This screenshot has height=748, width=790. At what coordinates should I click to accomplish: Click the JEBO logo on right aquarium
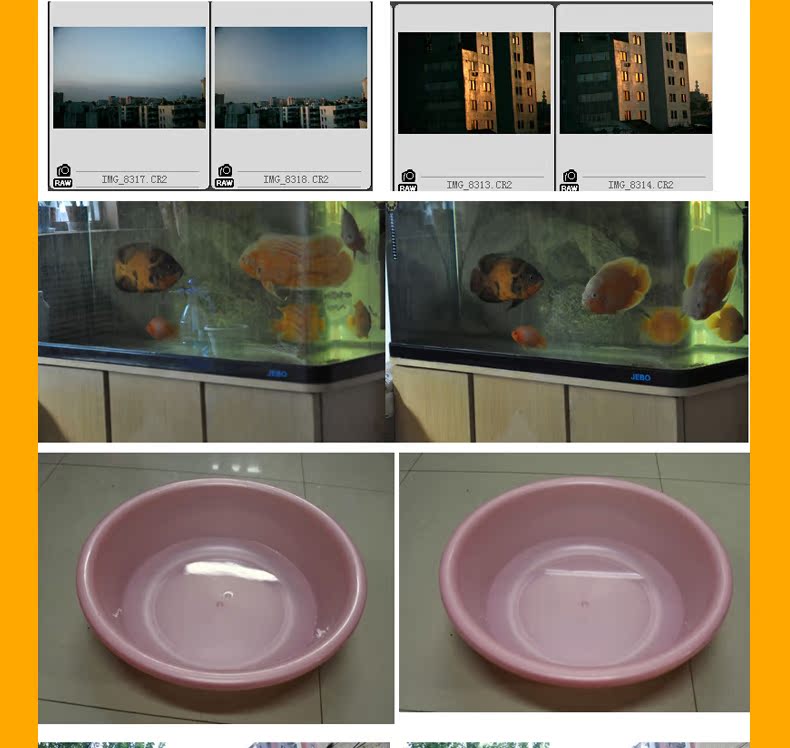click(640, 377)
